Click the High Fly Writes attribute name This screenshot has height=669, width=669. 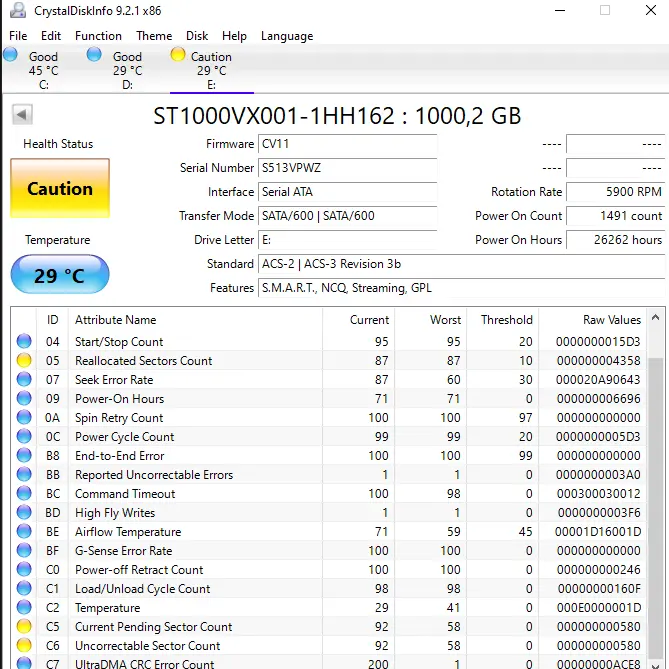(x=115, y=512)
